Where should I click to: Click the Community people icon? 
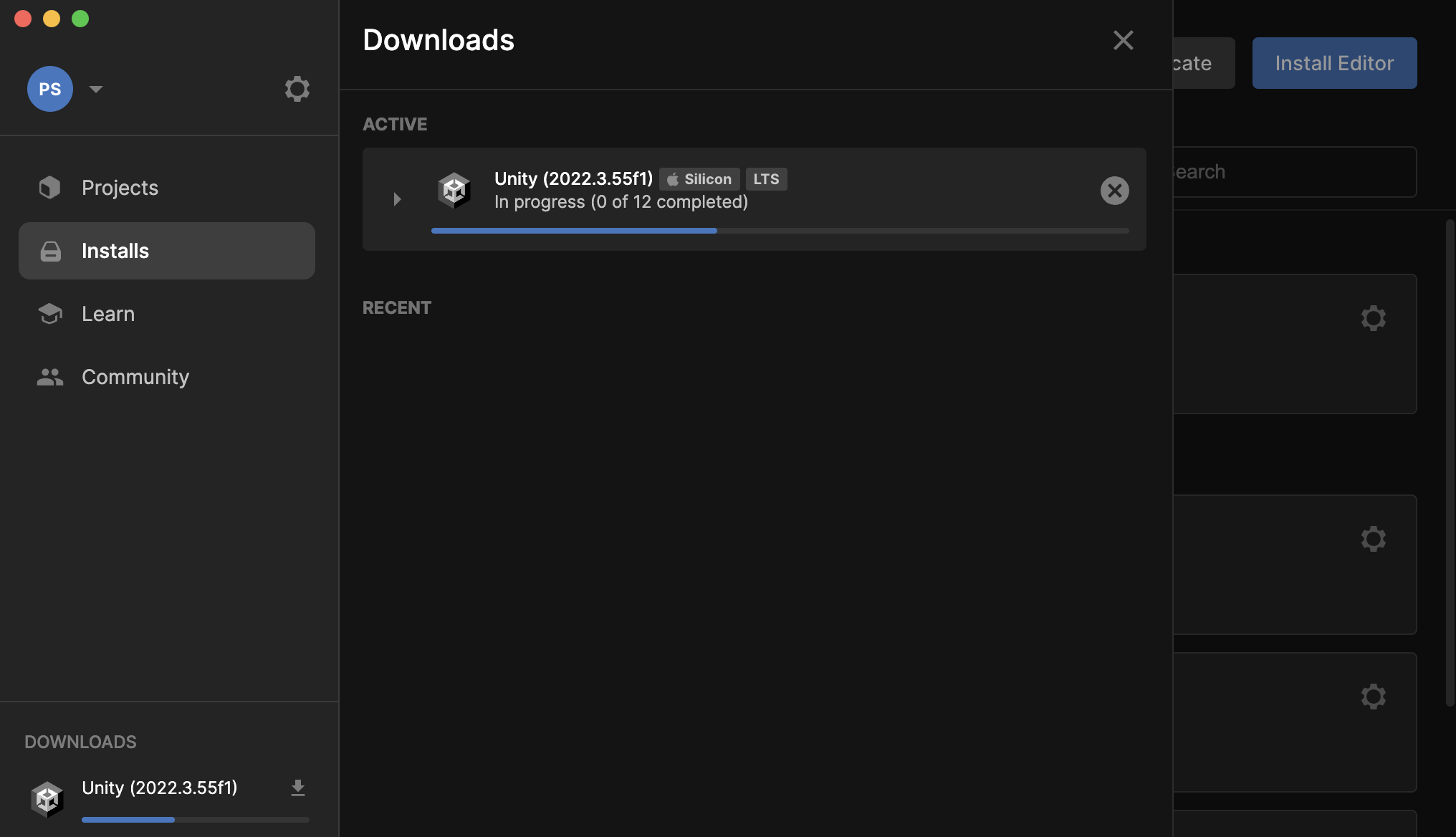(x=49, y=377)
